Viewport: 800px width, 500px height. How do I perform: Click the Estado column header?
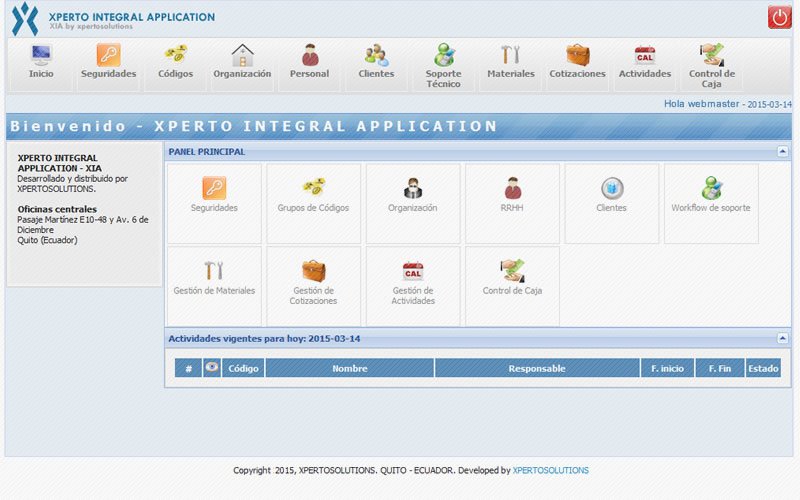(x=763, y=368)
